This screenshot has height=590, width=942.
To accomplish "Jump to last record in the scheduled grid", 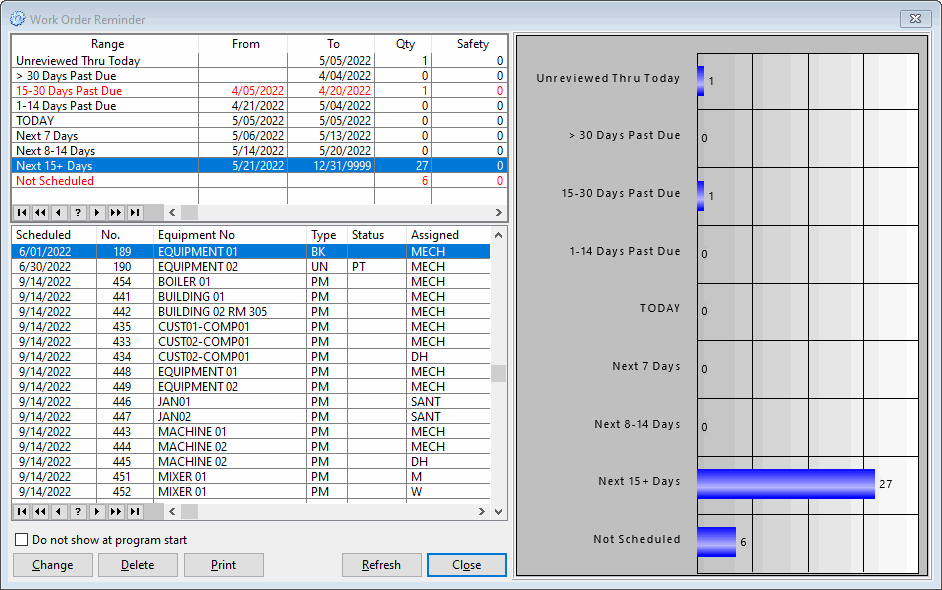I will pyautogui.click(x=134, y=511).
